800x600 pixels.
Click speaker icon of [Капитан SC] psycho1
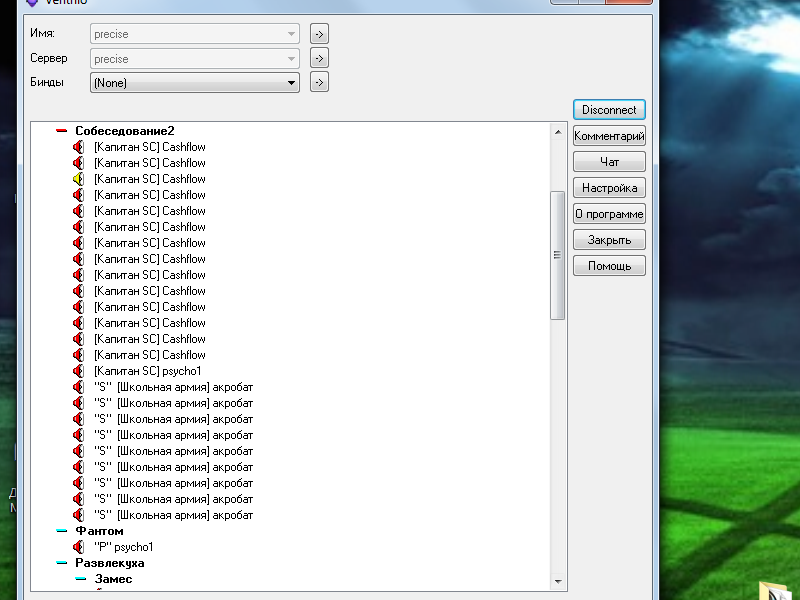pyautogui.click(x=78, y=371)
